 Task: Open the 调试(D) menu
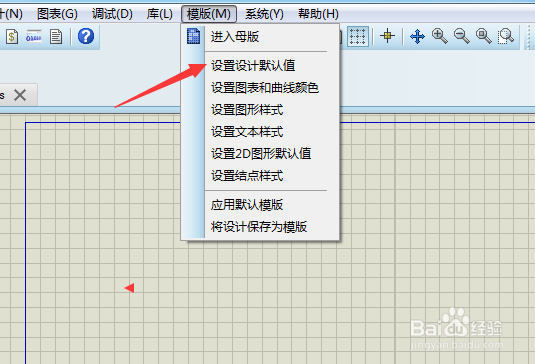tap(112, 14)
